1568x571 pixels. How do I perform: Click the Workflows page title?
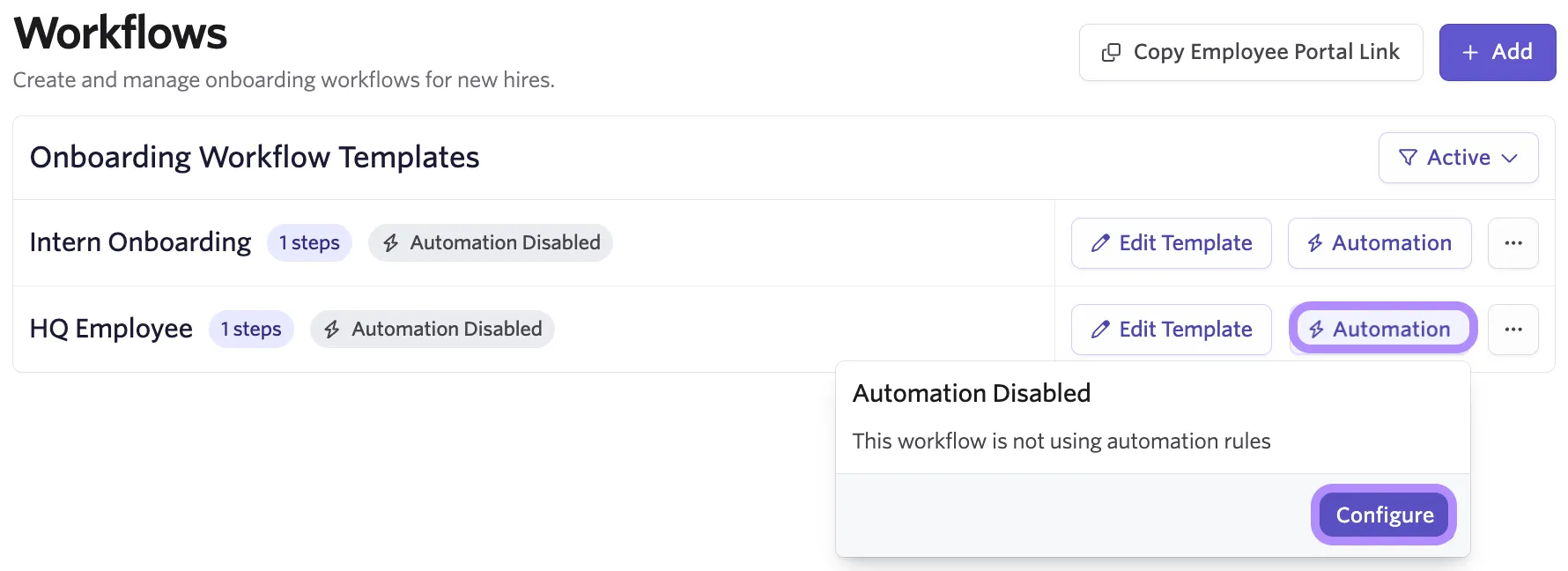point(121,33)
